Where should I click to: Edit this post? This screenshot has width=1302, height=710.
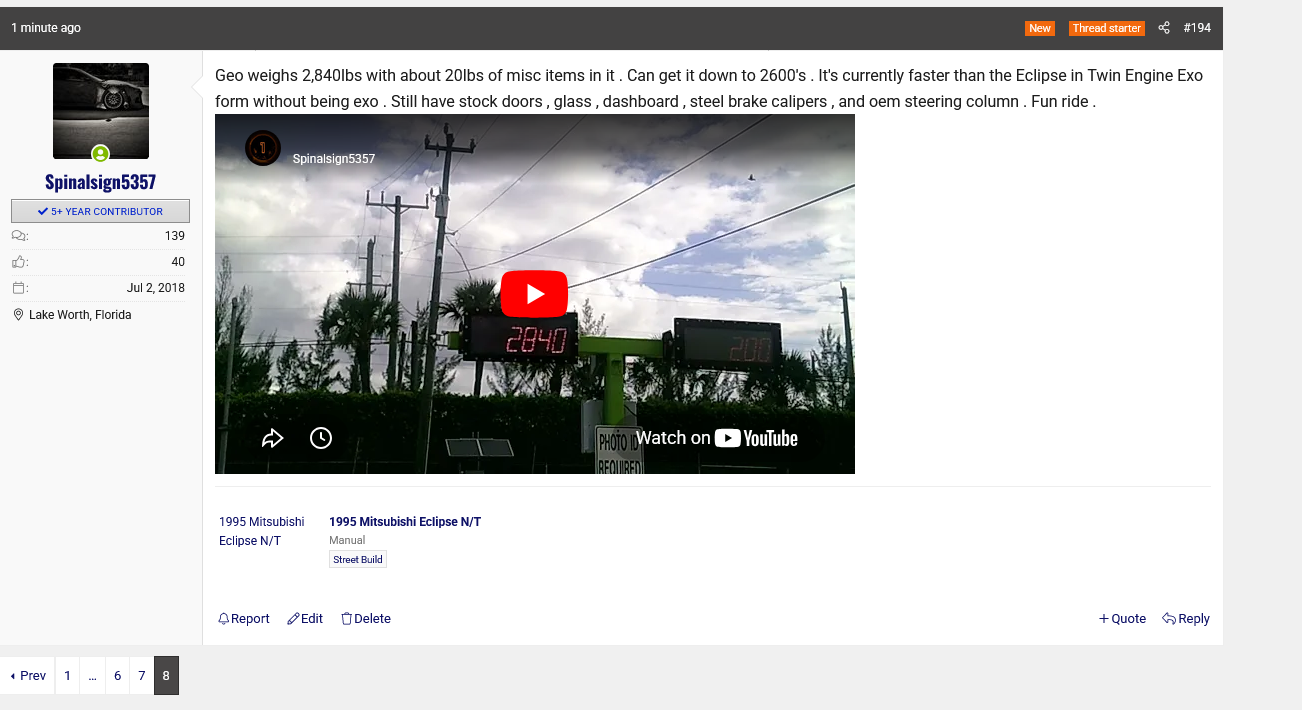tap(305, 619)
